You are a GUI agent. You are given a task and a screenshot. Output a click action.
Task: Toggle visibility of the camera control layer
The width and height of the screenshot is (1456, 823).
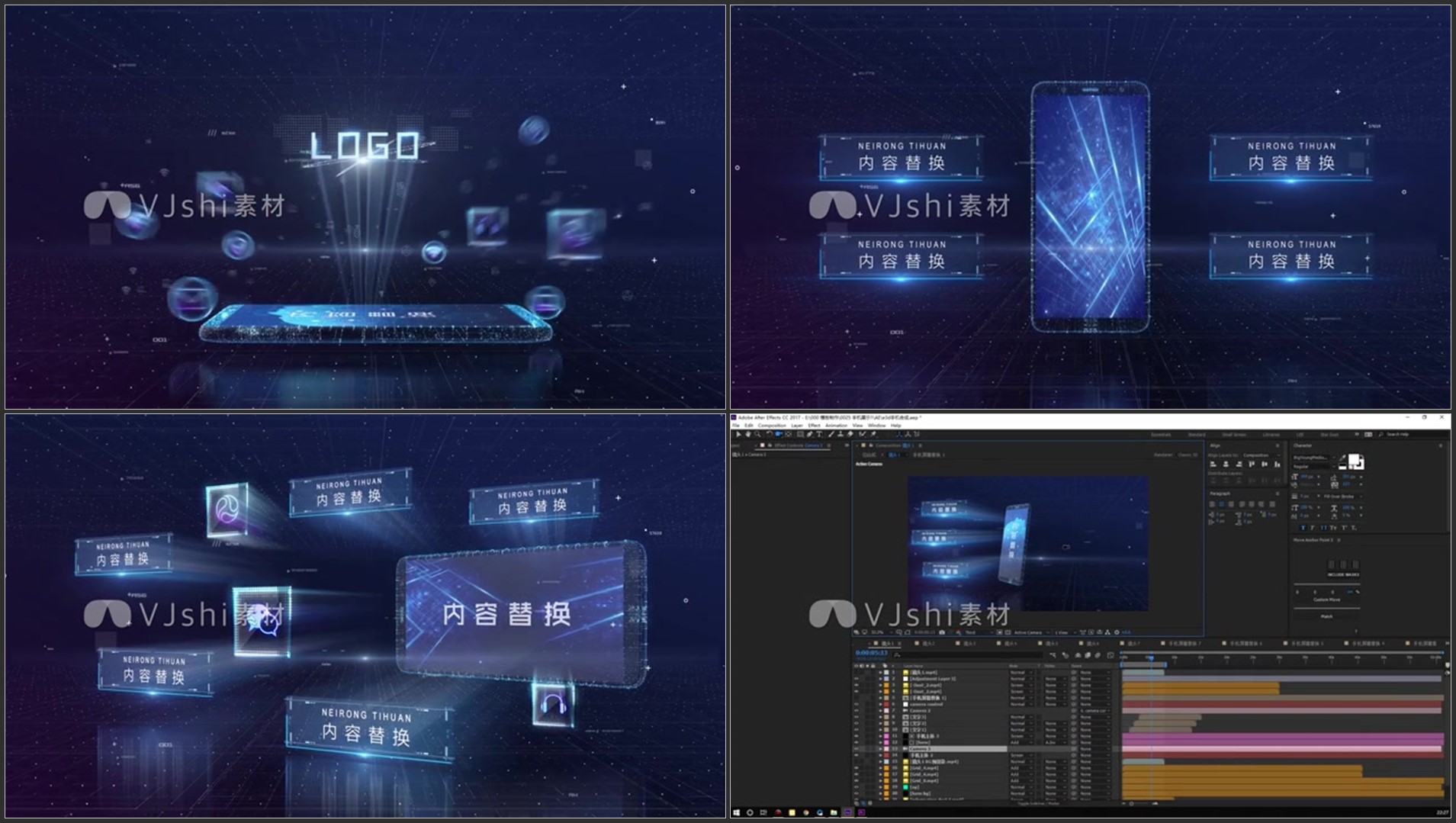(x=857, y=704)
